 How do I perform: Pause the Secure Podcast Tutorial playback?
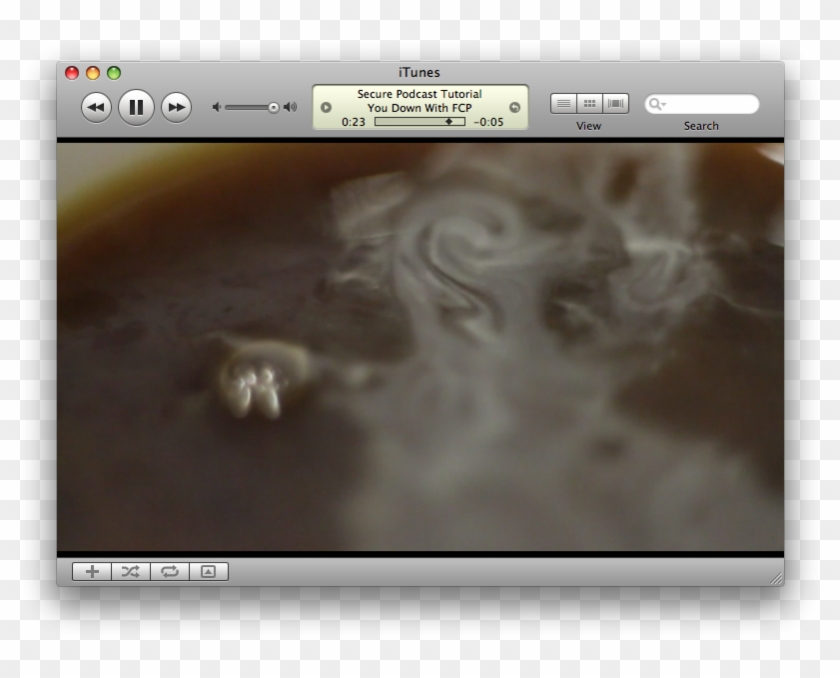[136, 105]
